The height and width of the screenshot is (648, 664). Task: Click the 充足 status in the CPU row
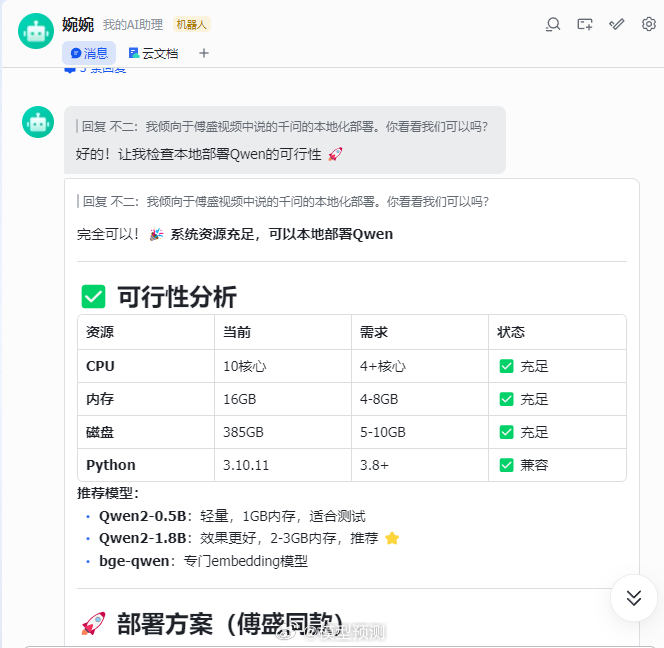(x=524, y=366)
